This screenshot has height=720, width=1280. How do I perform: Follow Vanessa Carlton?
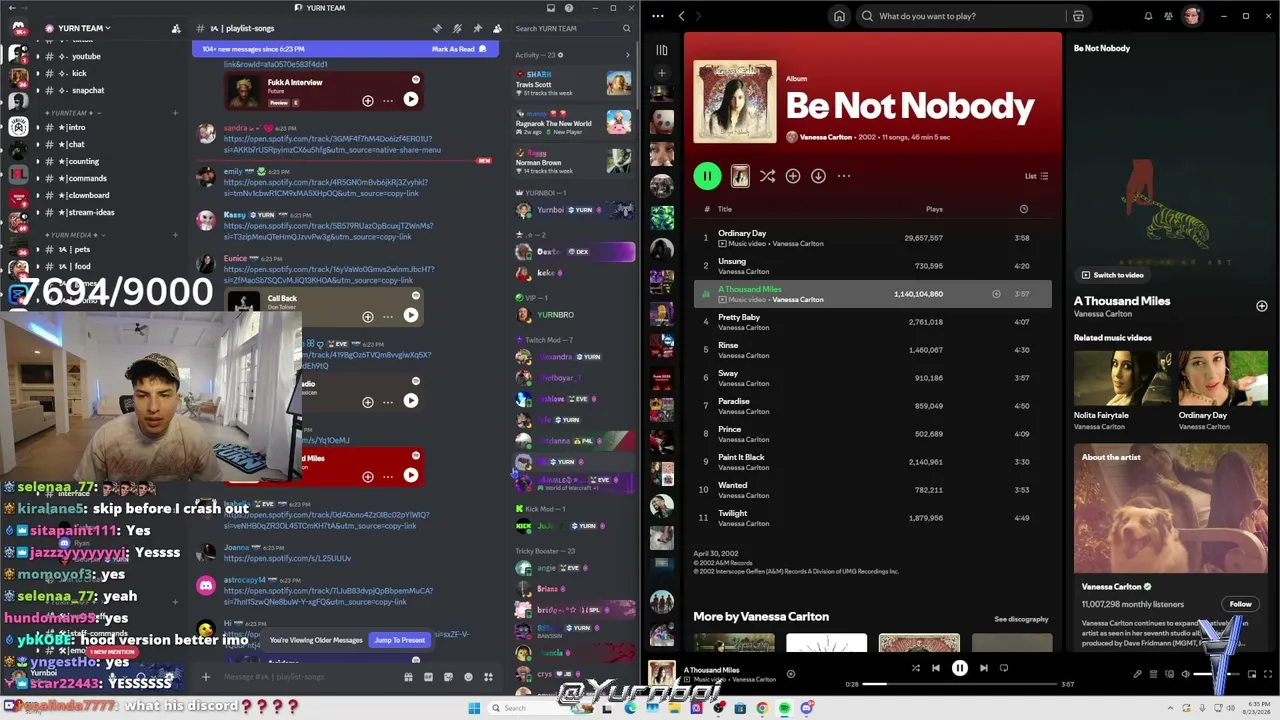pyautogui.click(x=1240, y=604)
